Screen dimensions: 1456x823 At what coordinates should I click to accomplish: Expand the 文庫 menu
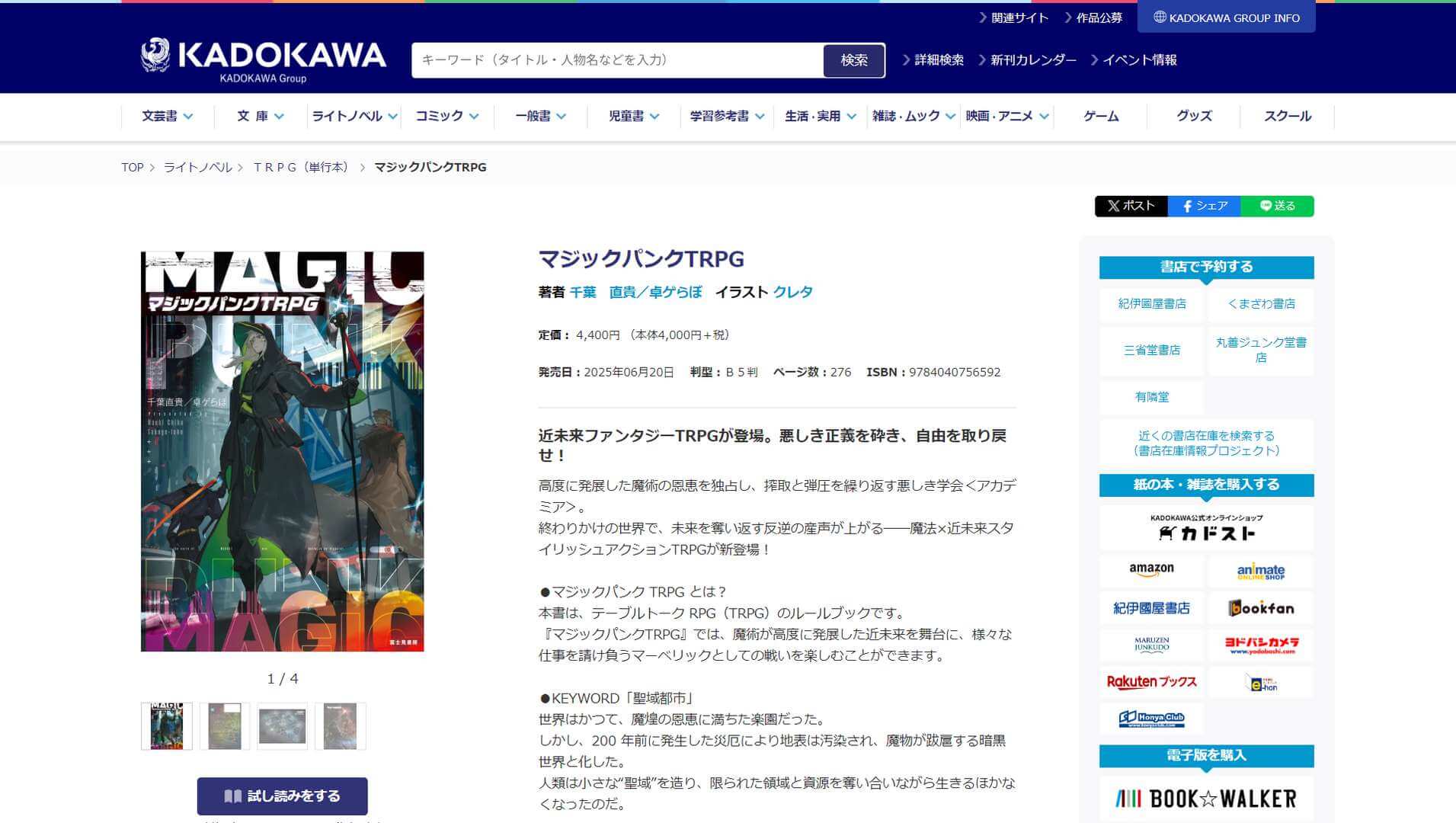pyautogui.click(x=261, y=116)
